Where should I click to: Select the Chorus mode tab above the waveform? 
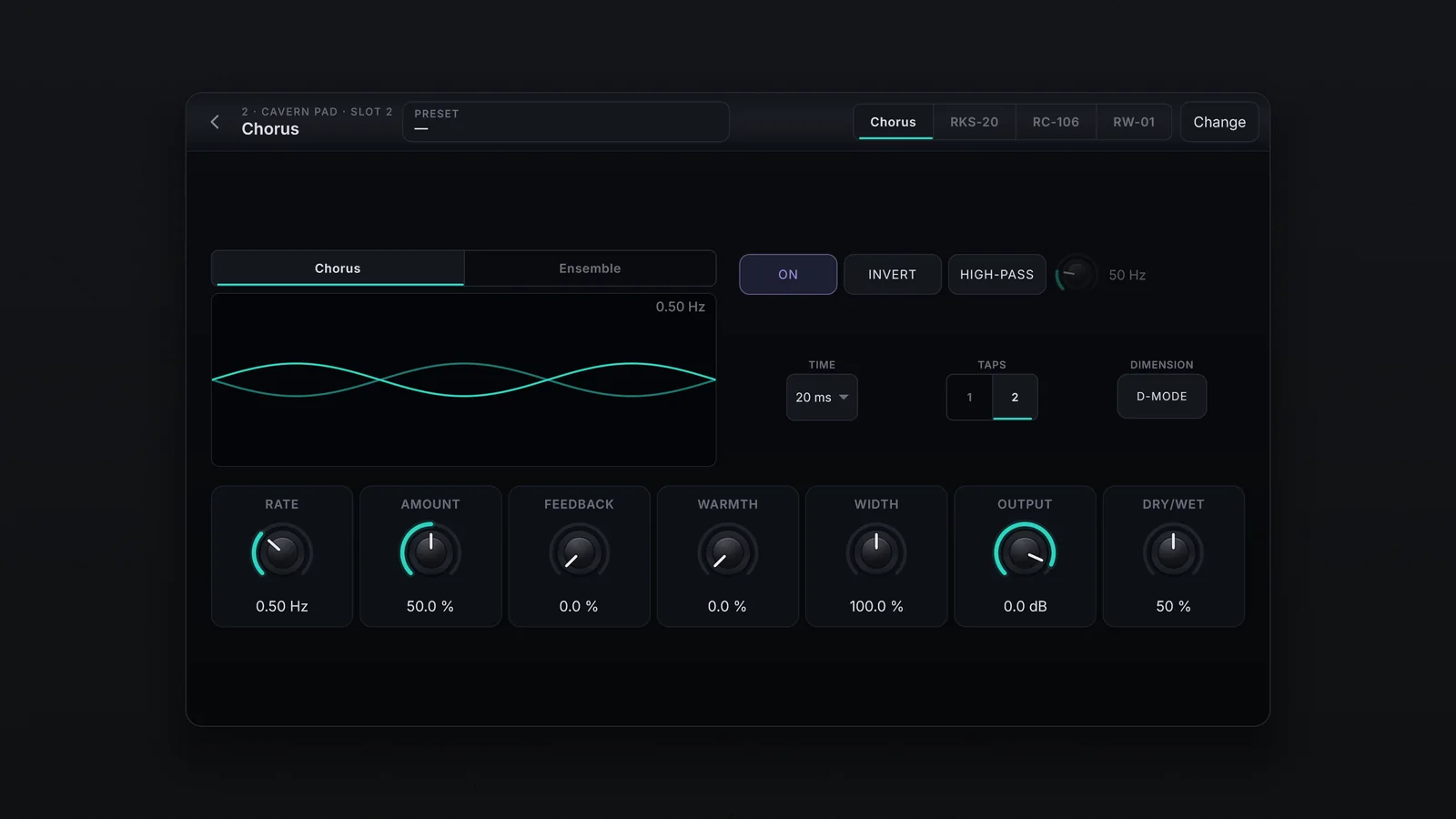click(x=338, y=268)
